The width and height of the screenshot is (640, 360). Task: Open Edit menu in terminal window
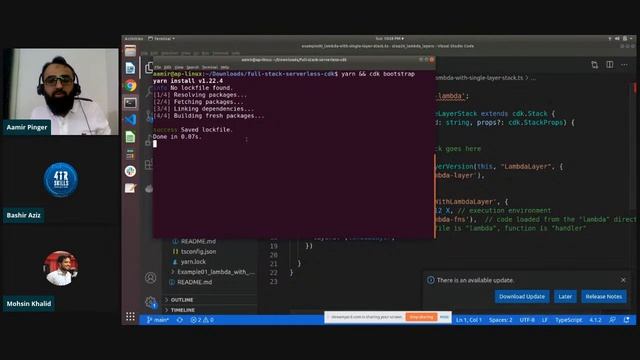tap(167, 67)
